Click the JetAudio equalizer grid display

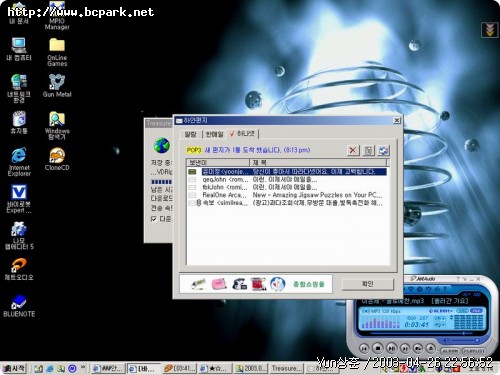tap(468, 321)
